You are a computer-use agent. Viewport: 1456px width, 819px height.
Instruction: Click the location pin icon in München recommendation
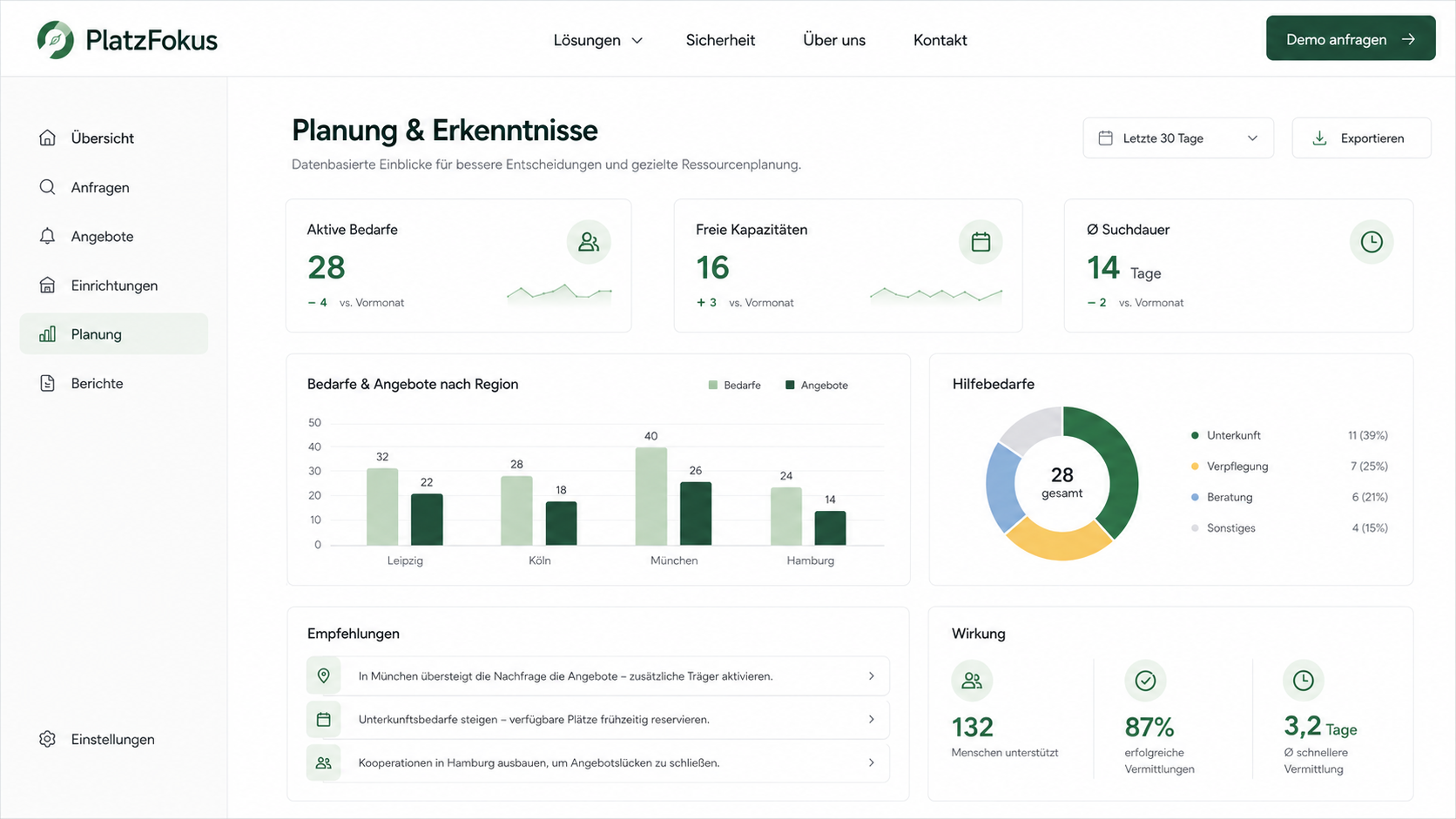(x=324, y=676)
